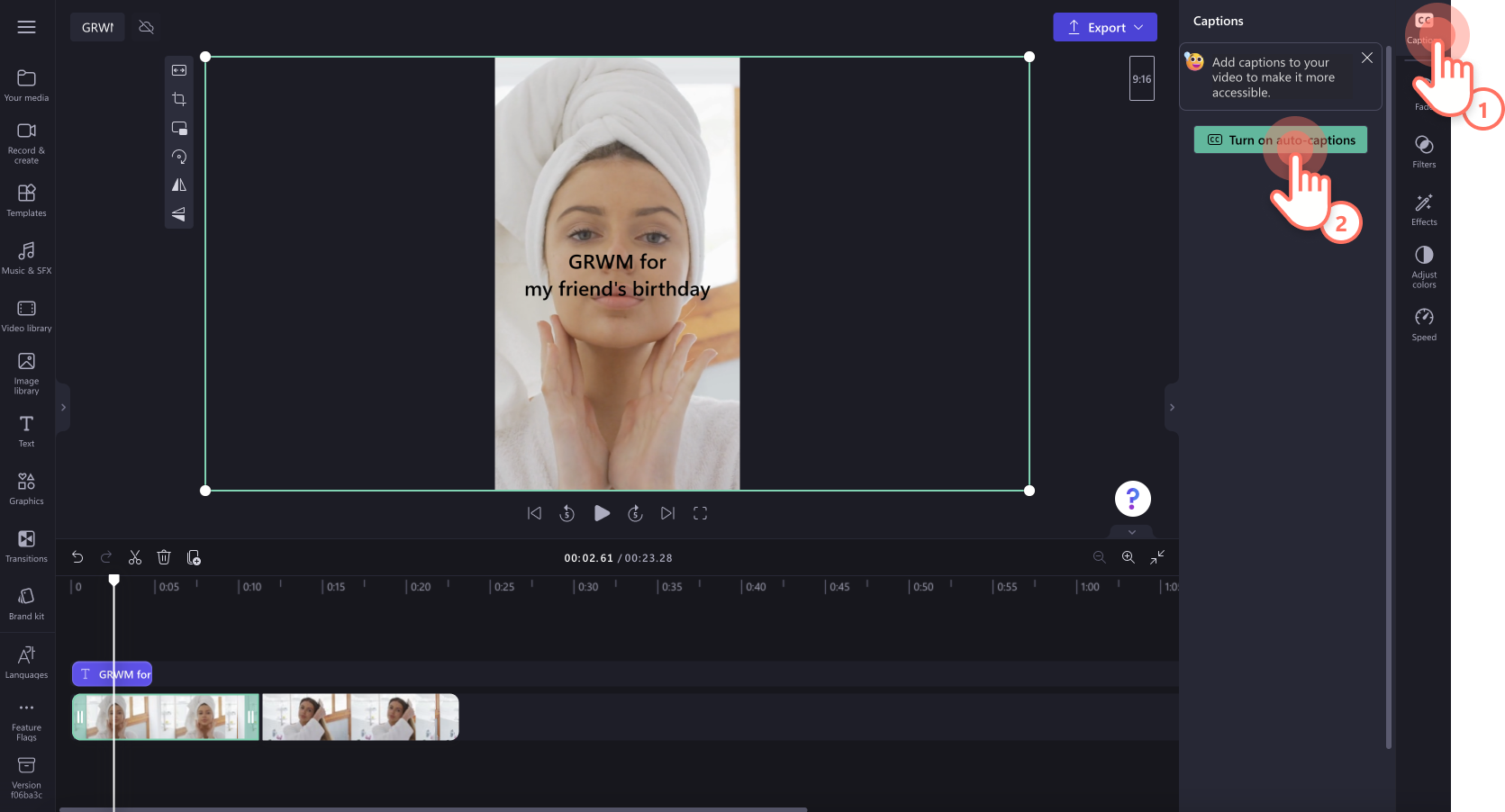Skip to the end of the video
This screenshot has height=812, width=1505.
pos(667,513)
